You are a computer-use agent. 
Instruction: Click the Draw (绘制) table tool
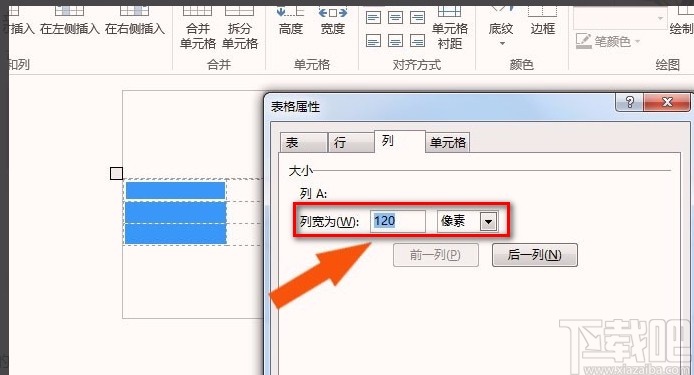(682, 21)
